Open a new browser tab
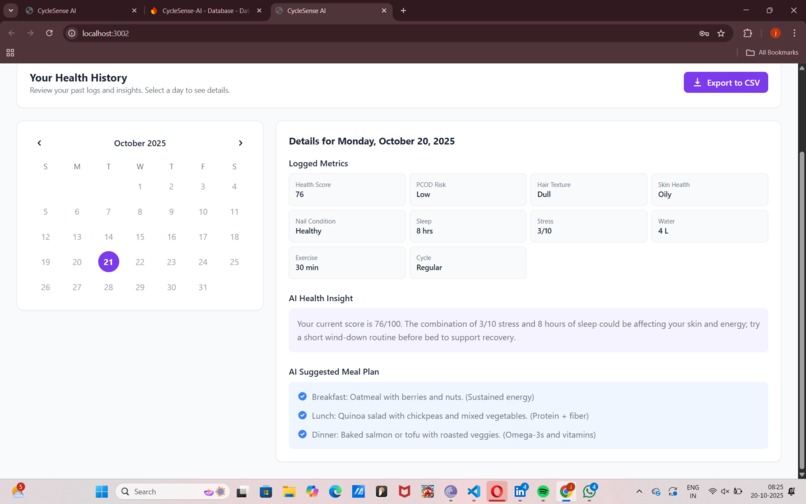The image size is (806, 504). [403, 11]
